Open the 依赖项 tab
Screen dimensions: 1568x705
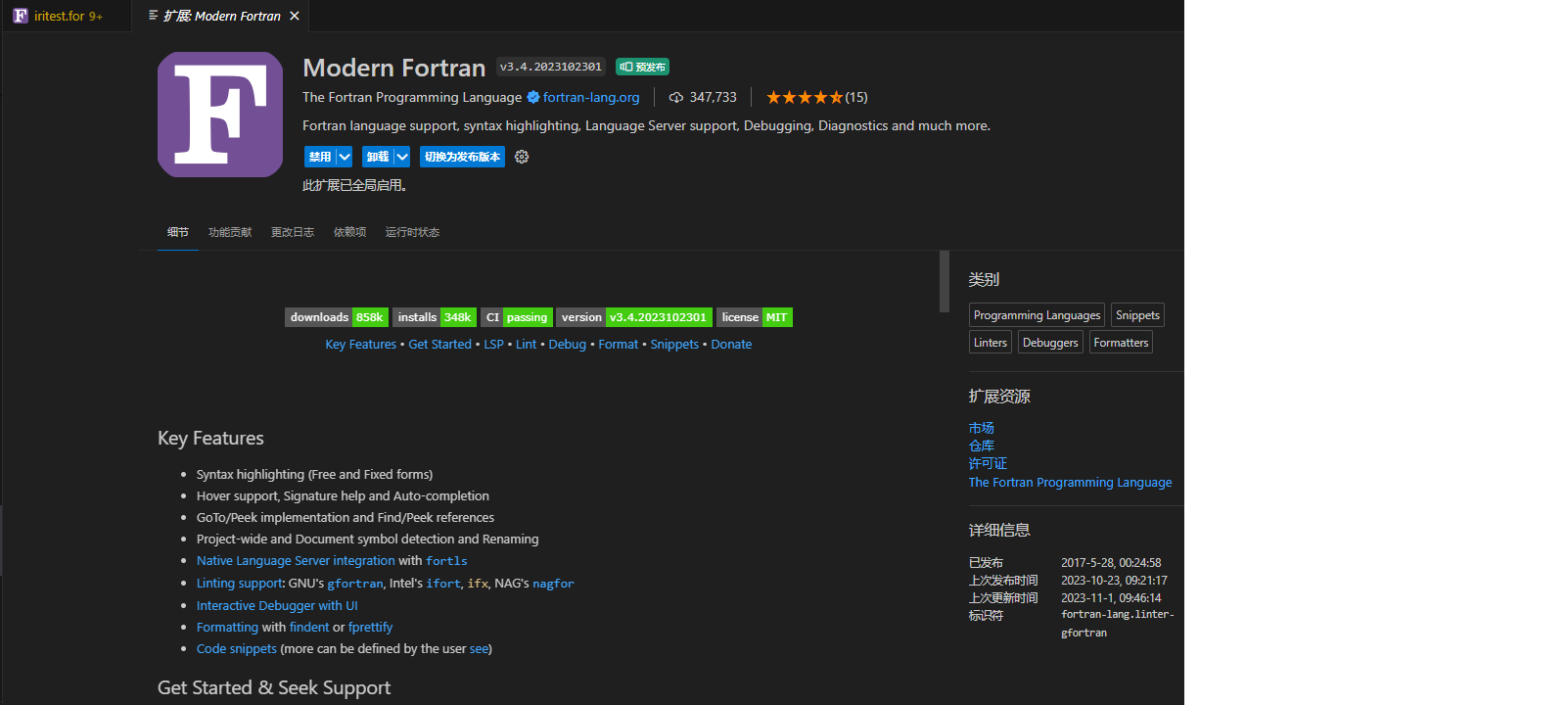click(349, 232)
